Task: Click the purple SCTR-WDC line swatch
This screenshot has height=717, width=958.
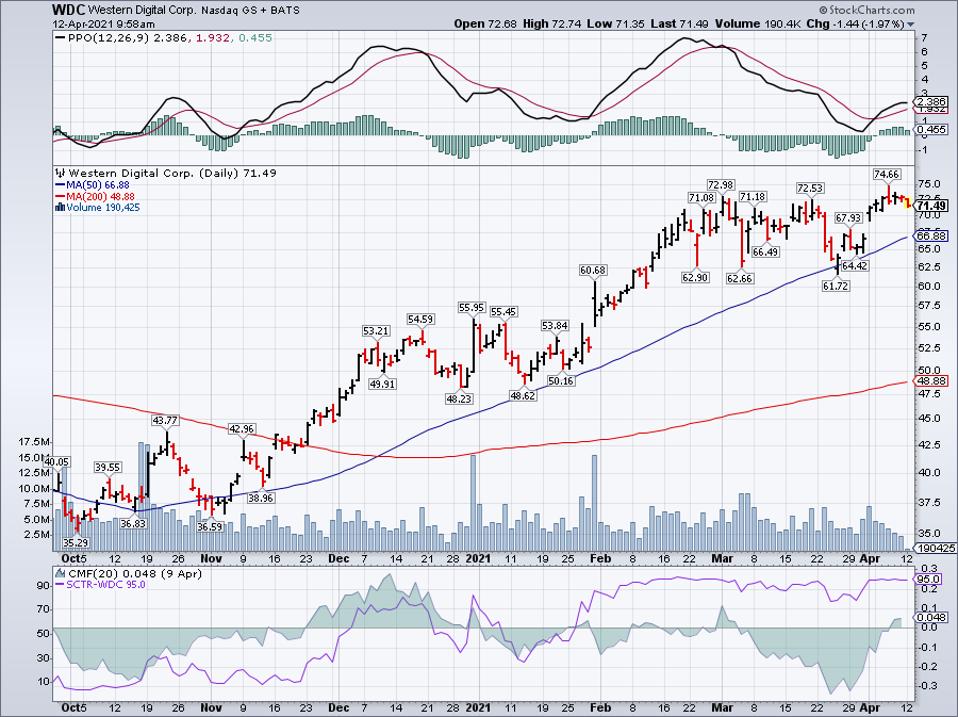Action: (x=60, y=584)
